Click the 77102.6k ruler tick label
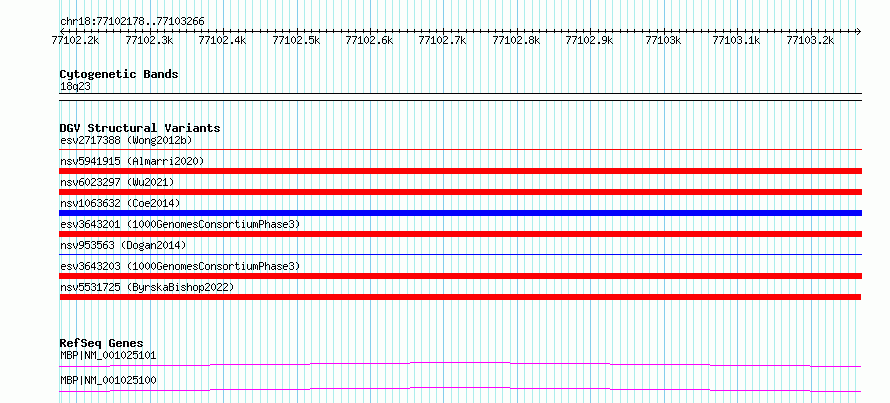The width and height of the screenshot is (890, 403). 369,40
